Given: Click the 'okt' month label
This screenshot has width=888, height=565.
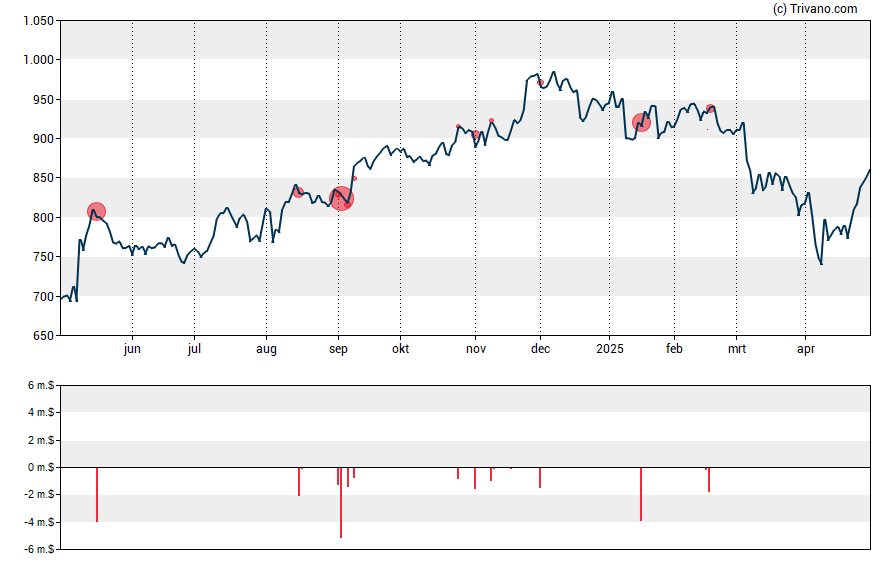Looking at the screenshot, I should (x=400, y=349).
